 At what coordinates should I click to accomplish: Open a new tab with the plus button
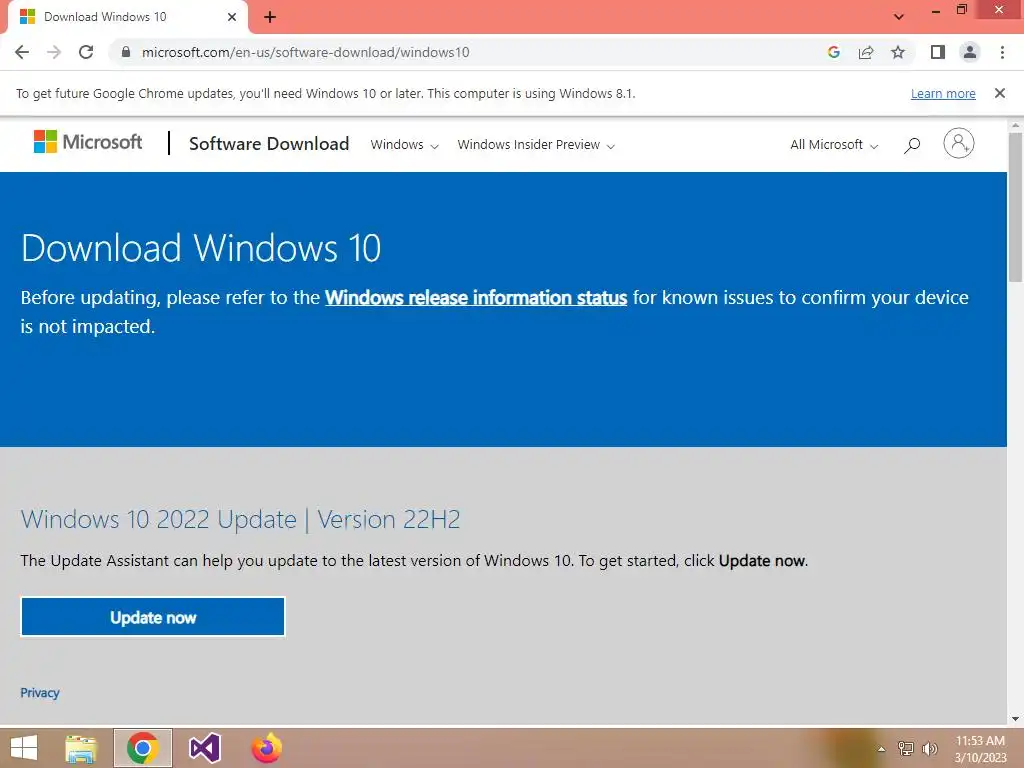pyautogui.click(x=270, y=17)
